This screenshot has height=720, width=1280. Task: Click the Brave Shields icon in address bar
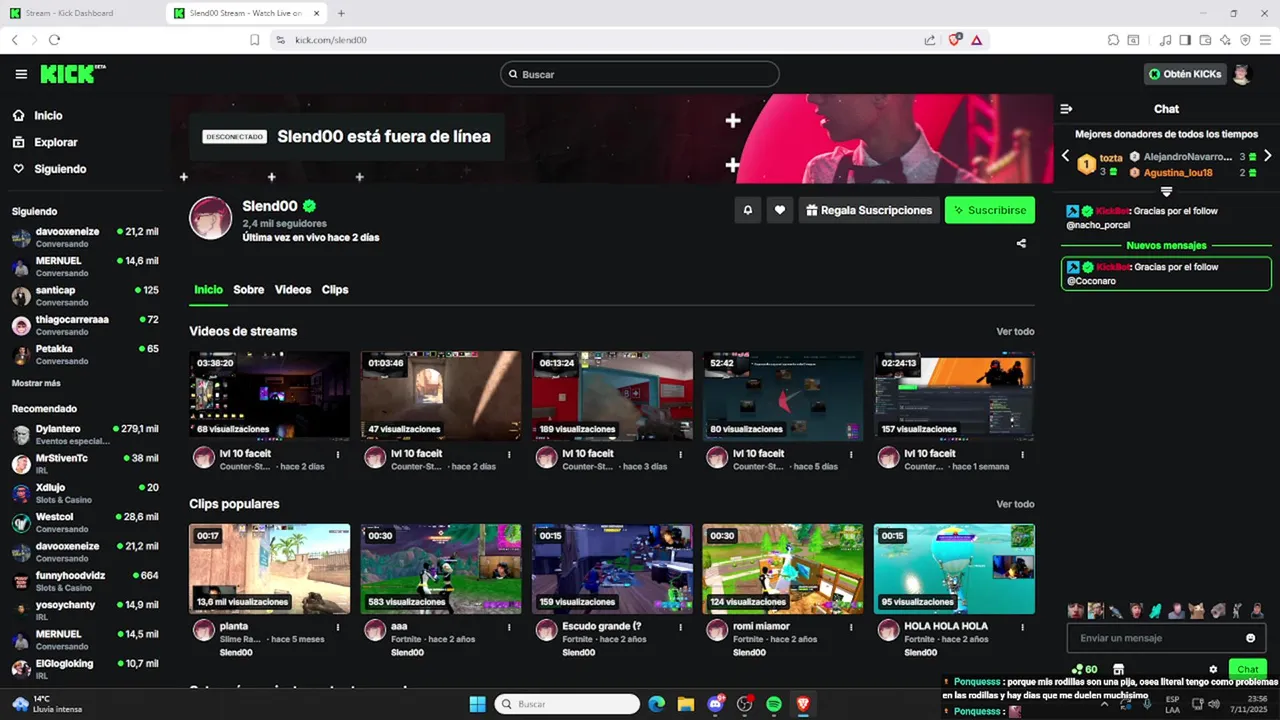click(x=955, y=40)
